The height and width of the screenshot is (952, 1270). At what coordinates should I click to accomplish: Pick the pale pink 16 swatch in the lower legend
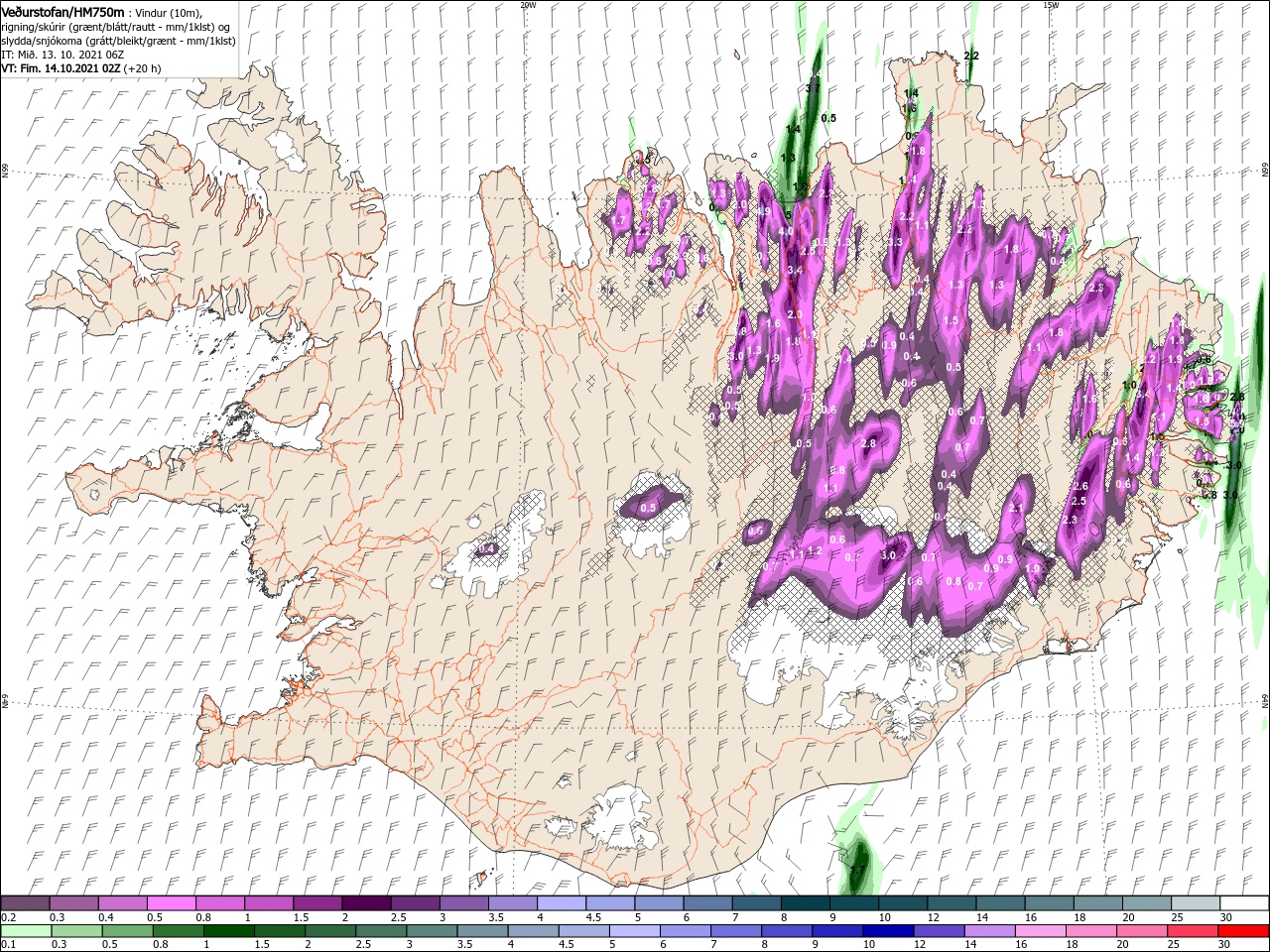coord(1039,931)
